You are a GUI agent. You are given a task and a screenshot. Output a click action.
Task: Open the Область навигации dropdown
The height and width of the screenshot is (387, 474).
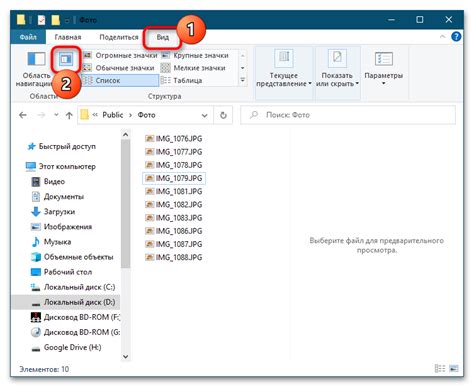tap(36, 68)
